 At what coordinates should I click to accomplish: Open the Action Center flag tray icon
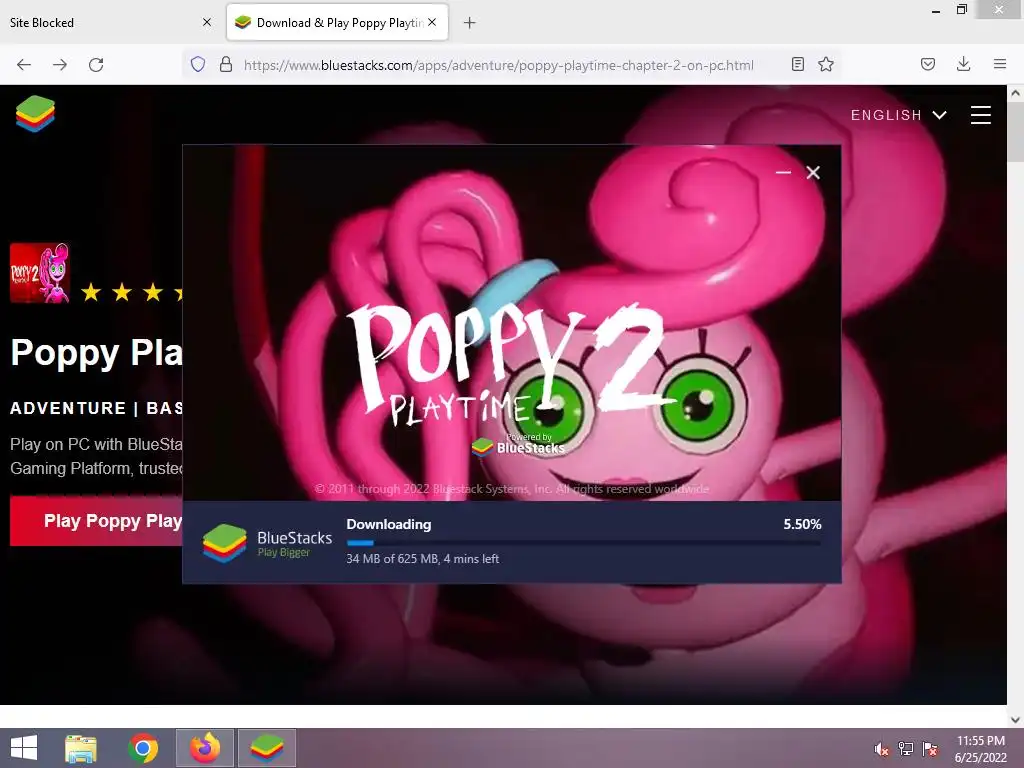pyautogui.click(x=930, y=749)
